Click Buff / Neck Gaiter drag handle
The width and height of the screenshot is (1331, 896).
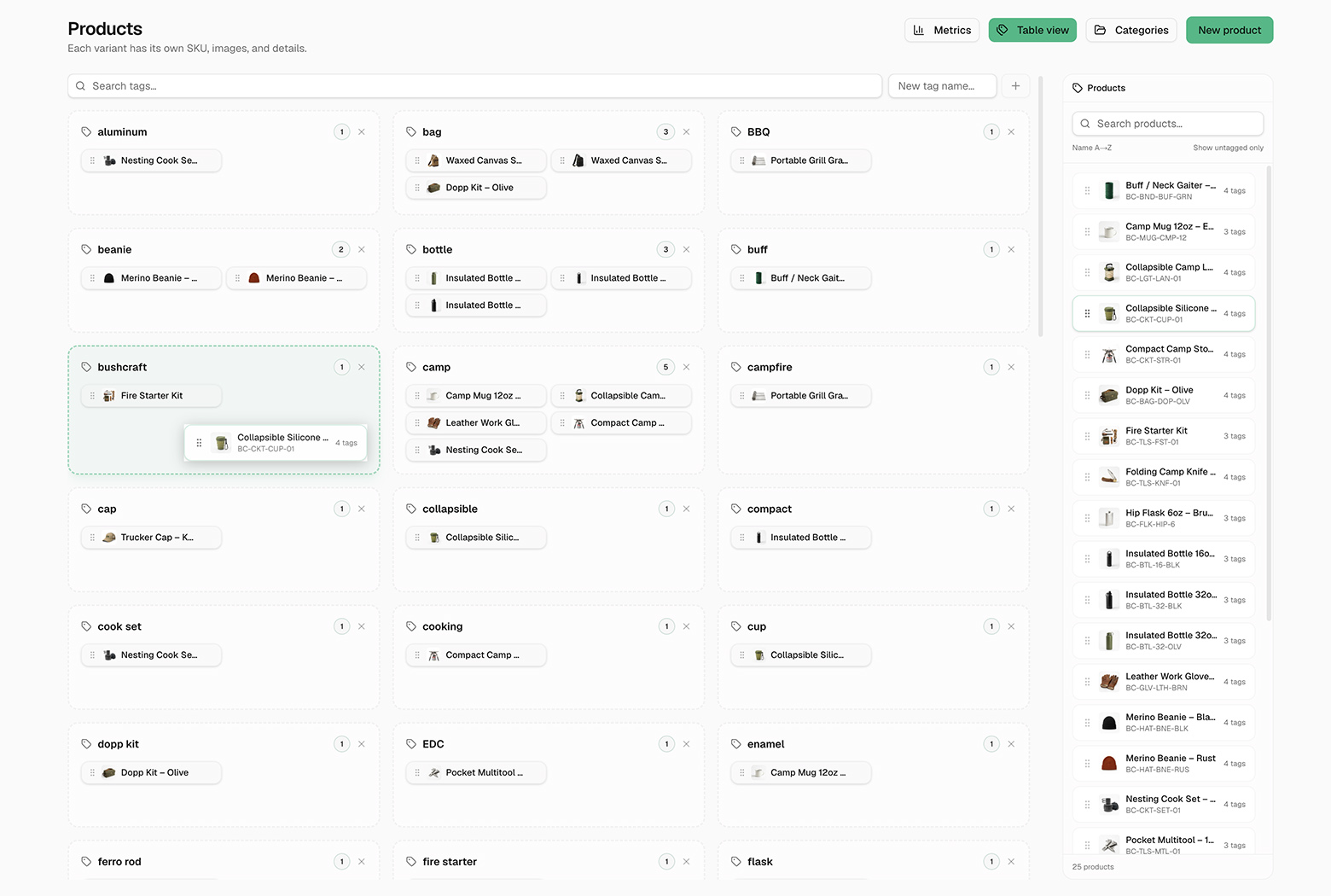1087,190
